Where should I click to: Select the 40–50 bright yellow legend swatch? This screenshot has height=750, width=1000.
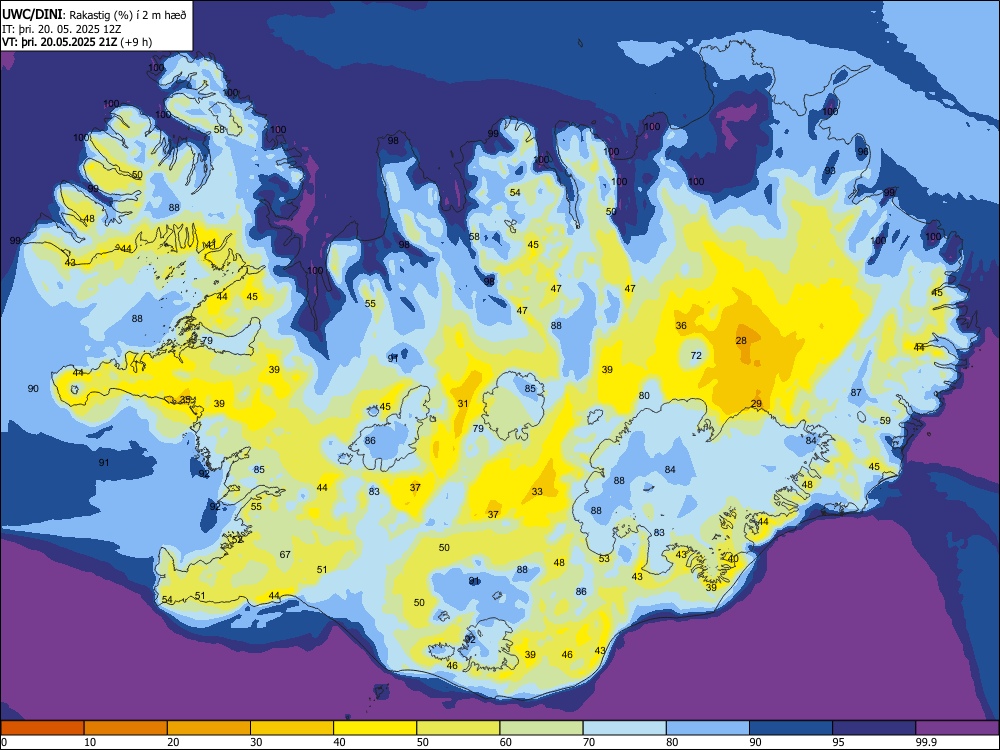coord(375,728)
